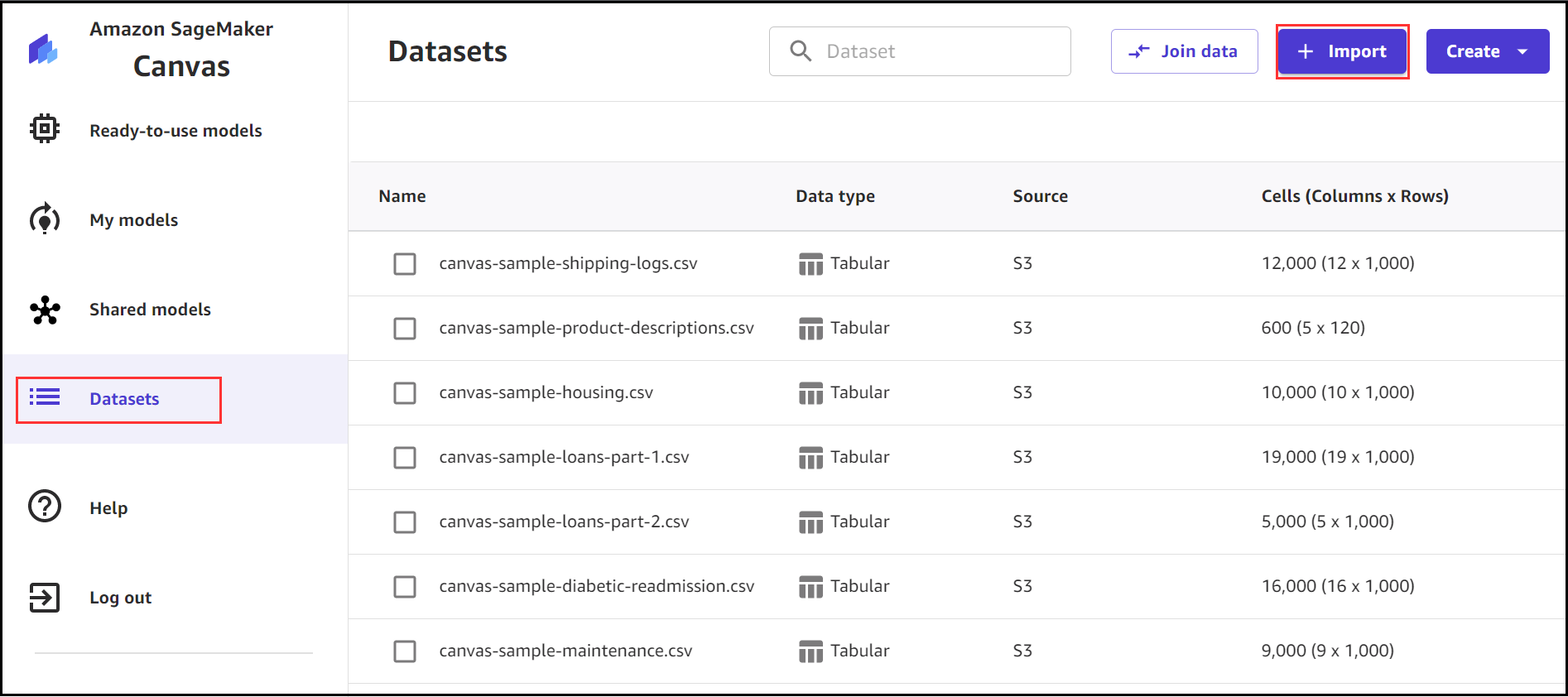Click the Join data button
The width and height of the screenshot is (1568, 697).
click(x=1184, y=51)
